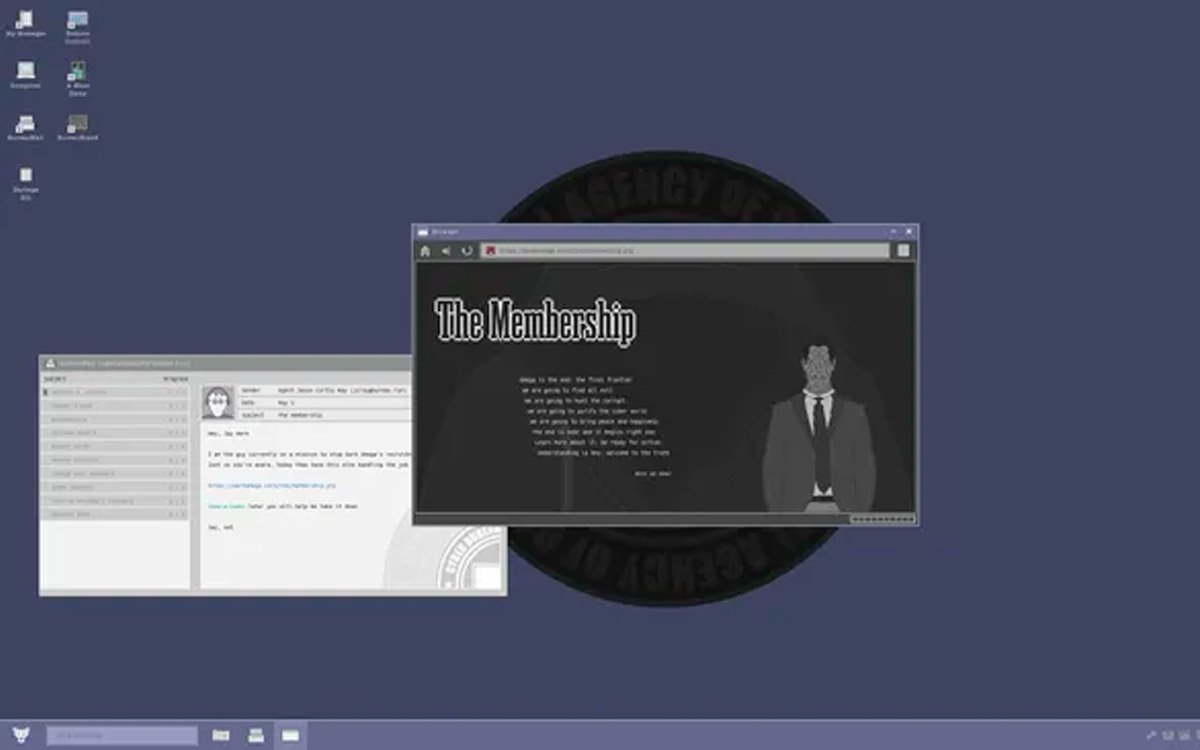Switch to the mail app in taskbar

[x=256, y=735]
